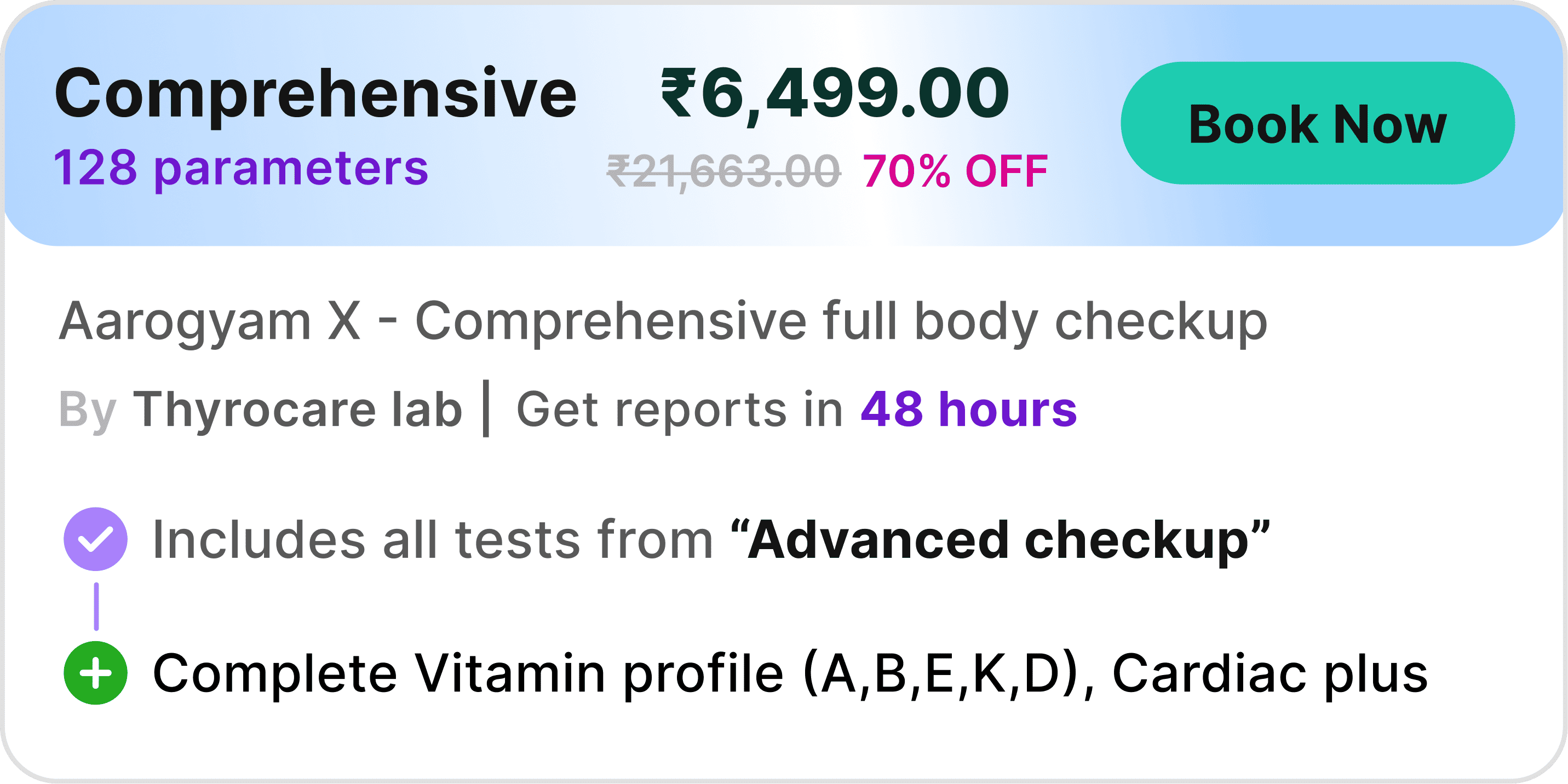Click the ₹6,499.00 discounted price
The height and width of the screenshot is (784, 1568).
[x=835, y=94]
